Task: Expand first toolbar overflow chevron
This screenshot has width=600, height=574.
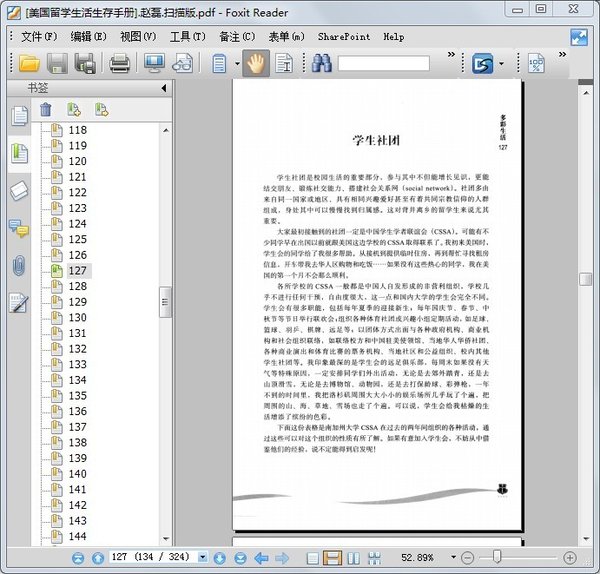Action: coord(452,54)
